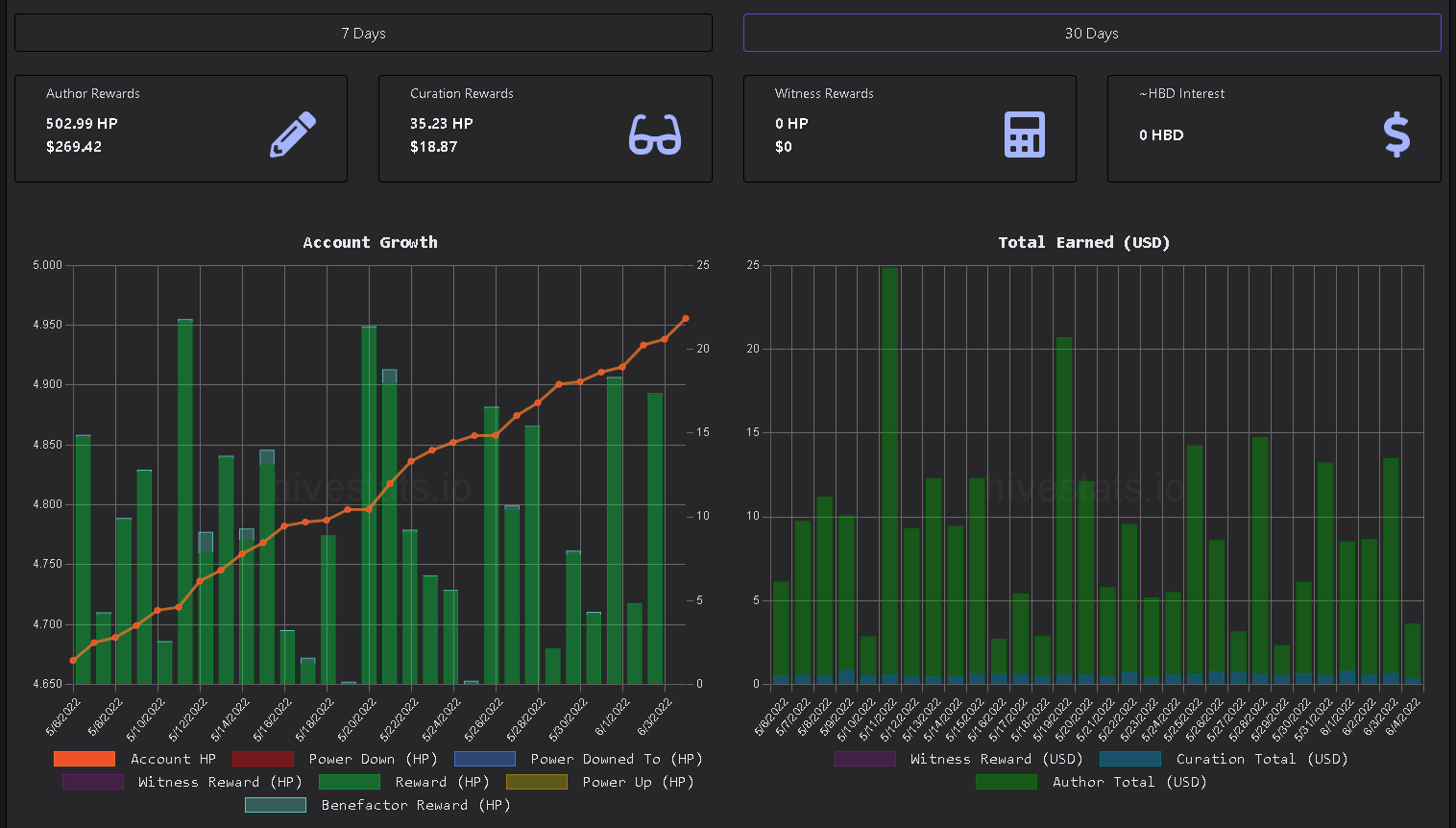Toggle Power Up (HP) legend swatch
Viewport: 1456px width, 828px height.
pos(537,782)
